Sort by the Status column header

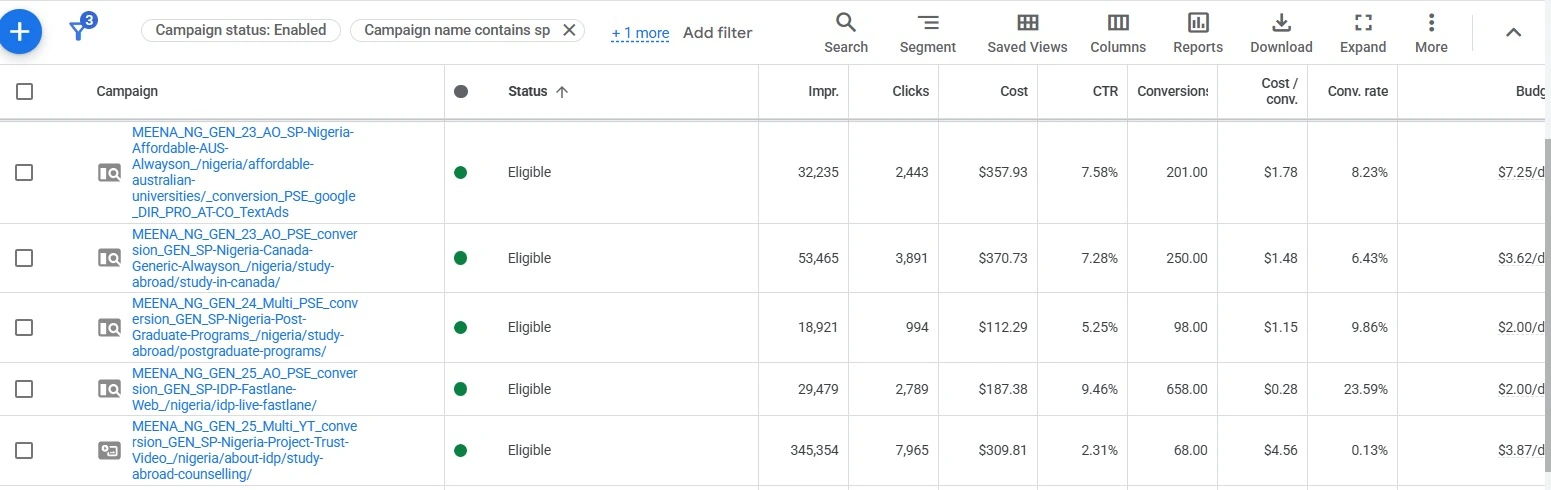coord(527,91)
